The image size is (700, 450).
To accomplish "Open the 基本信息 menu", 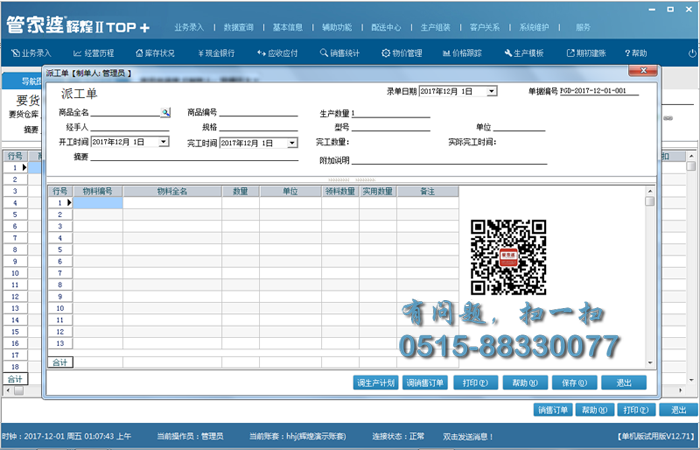I will (288, 27).
